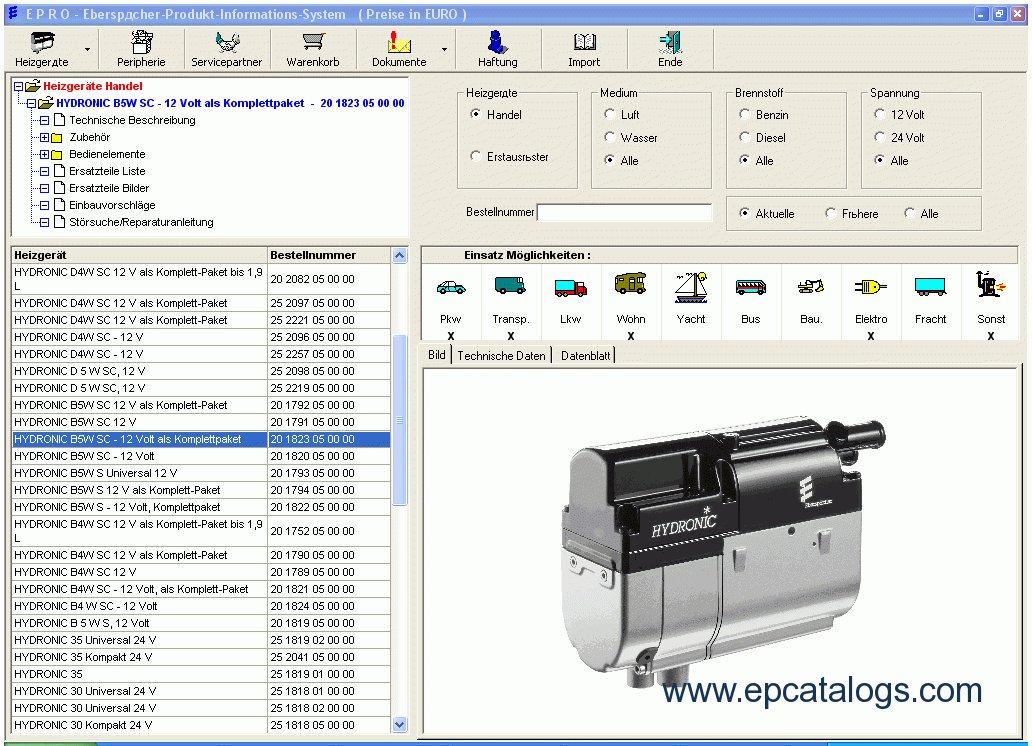Select Benzin as the Brennstoff

744,114
